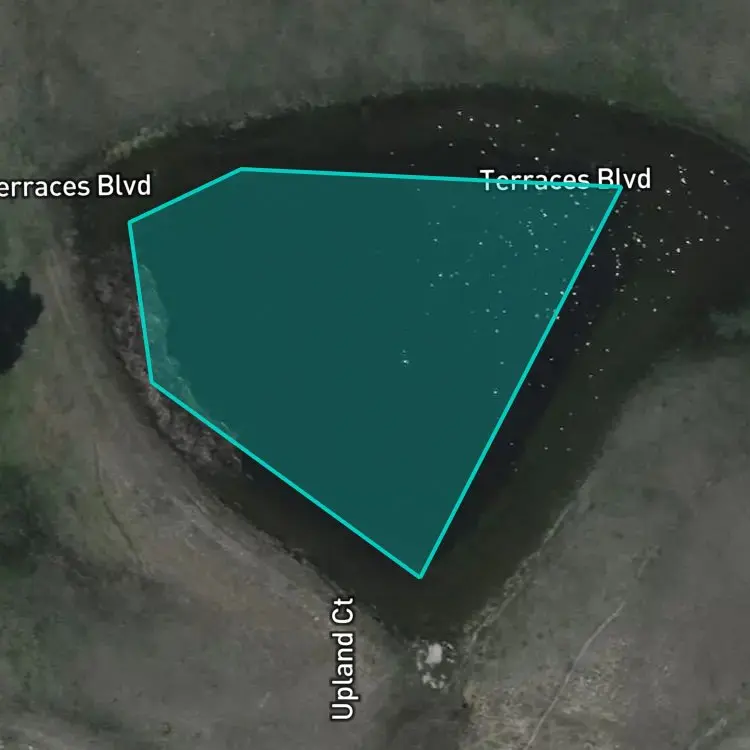
Task: Click the partially cut-off 'erraces Blvd' label
Action: 74,186
